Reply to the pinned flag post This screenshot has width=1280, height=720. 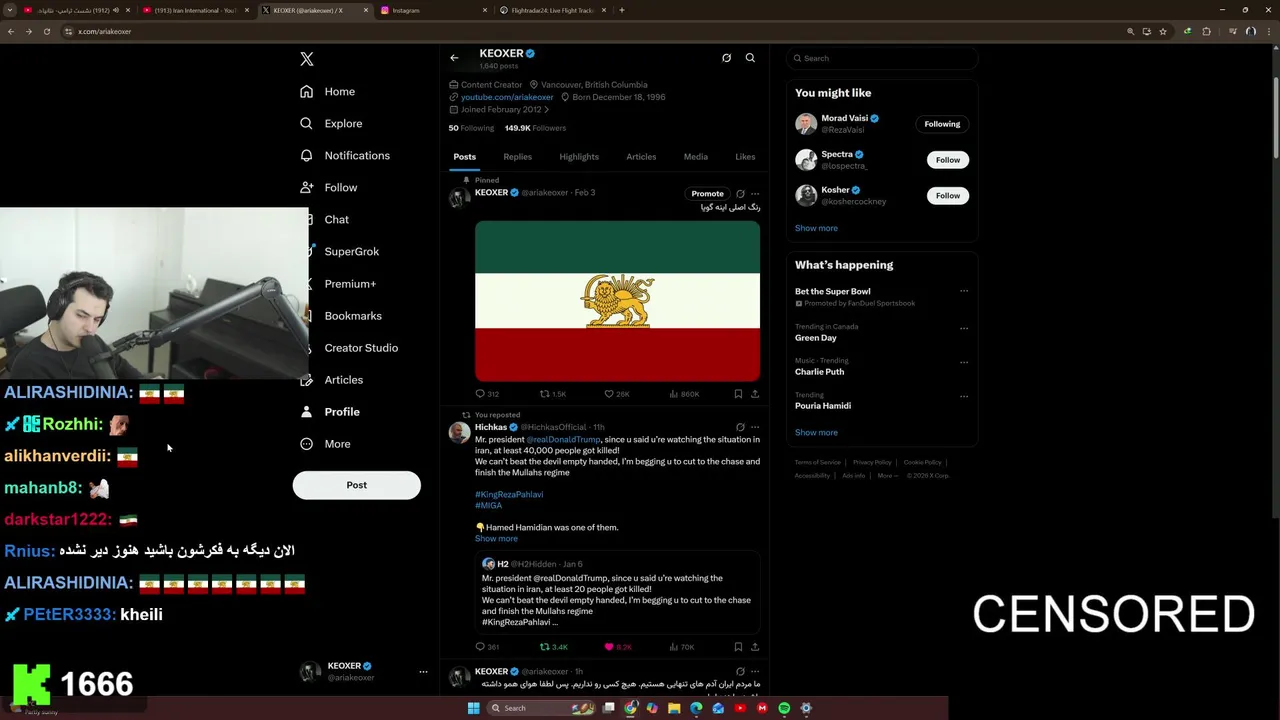(486, 394)
